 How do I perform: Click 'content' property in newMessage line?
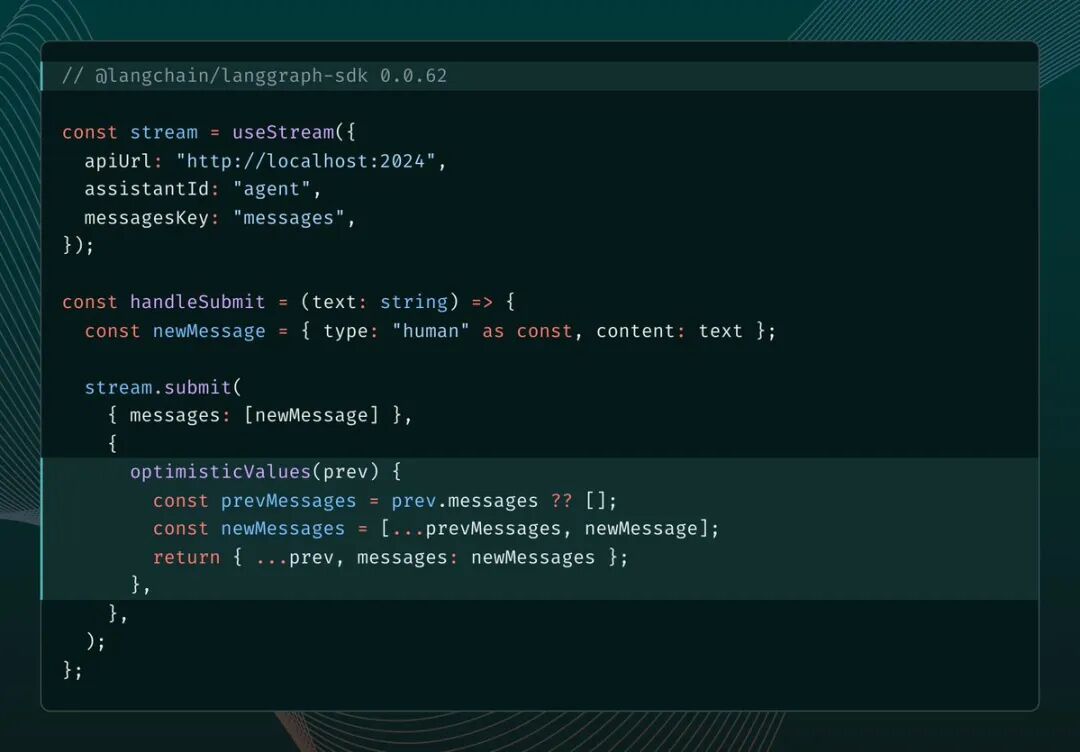point(636,331)
